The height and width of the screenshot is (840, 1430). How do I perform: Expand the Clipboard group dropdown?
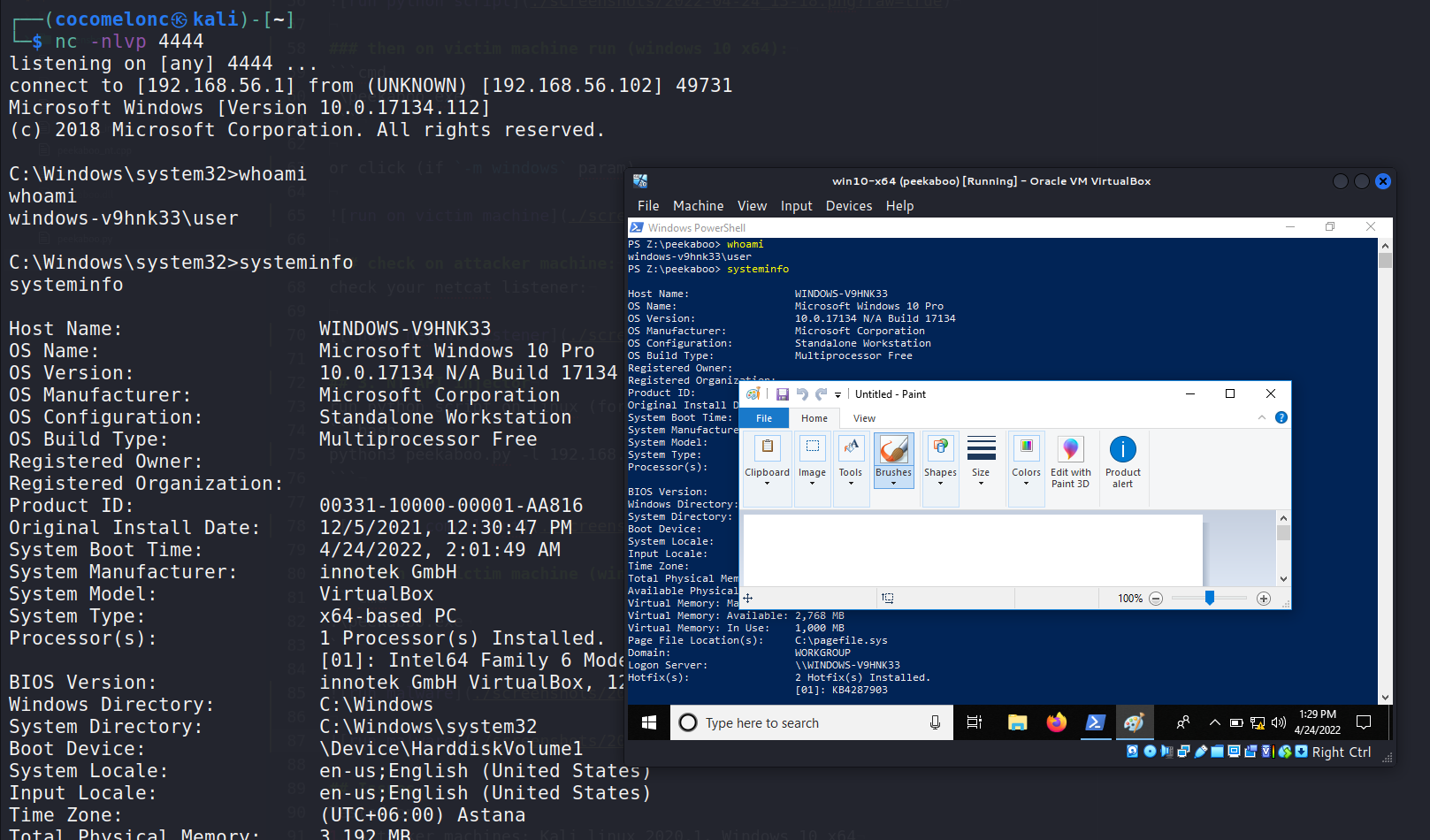coord(767,484)
